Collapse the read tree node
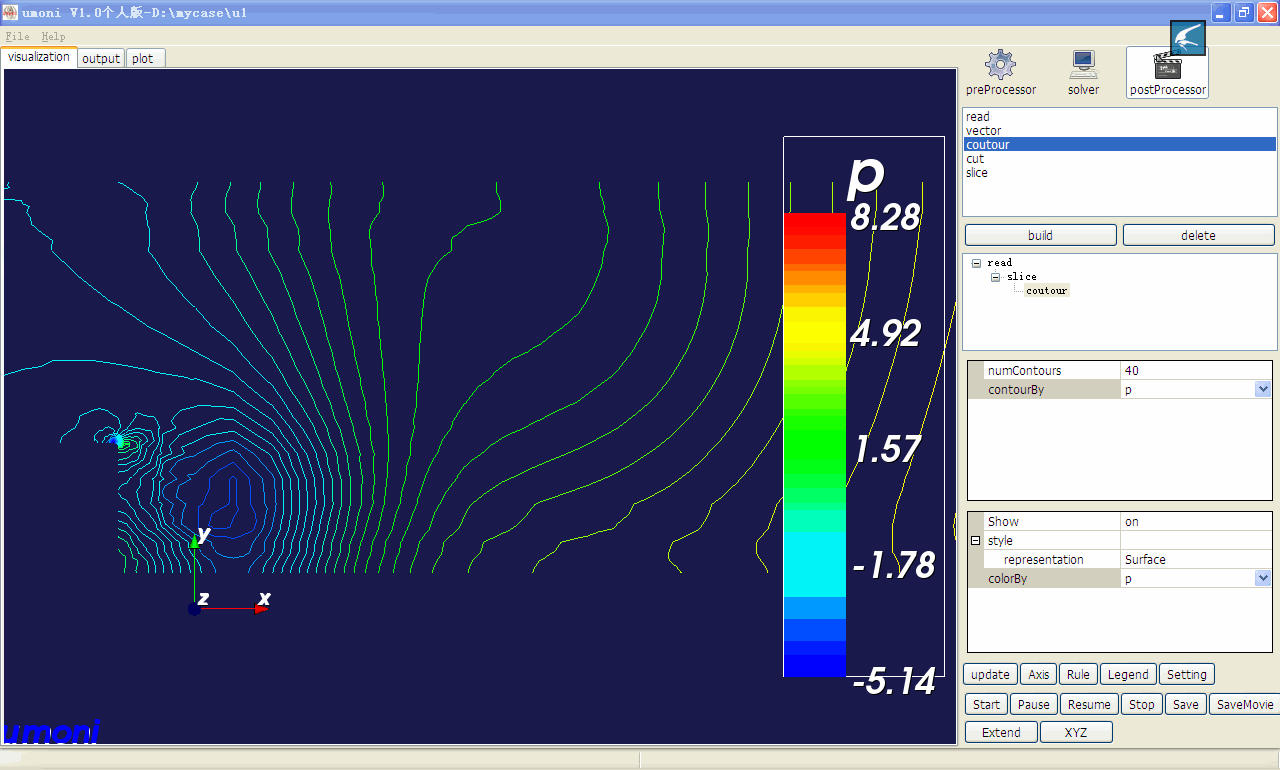 [976, 263]
